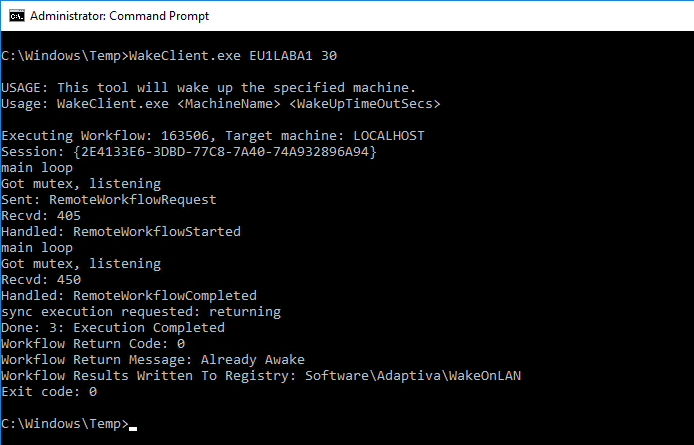Viewport: 694px width, 445px height.
Task: Click the WakeClient.exe EU1LABA1 30 command line
Action: pos(169,56)
